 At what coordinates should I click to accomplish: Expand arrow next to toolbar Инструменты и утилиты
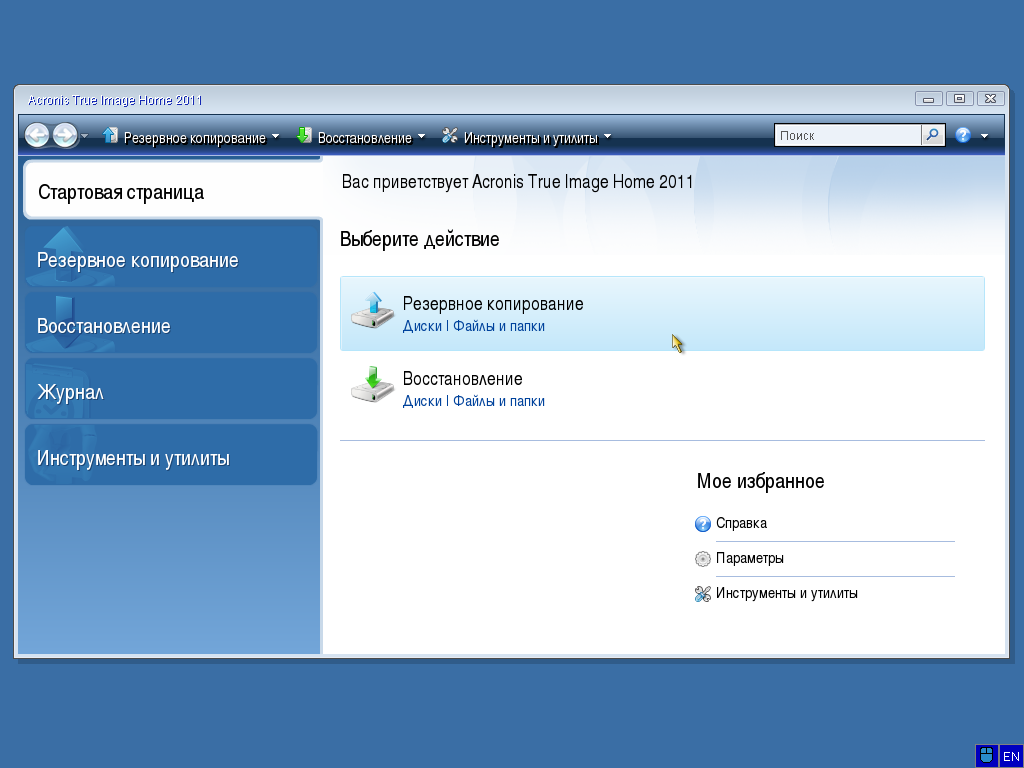click(607, 136)
